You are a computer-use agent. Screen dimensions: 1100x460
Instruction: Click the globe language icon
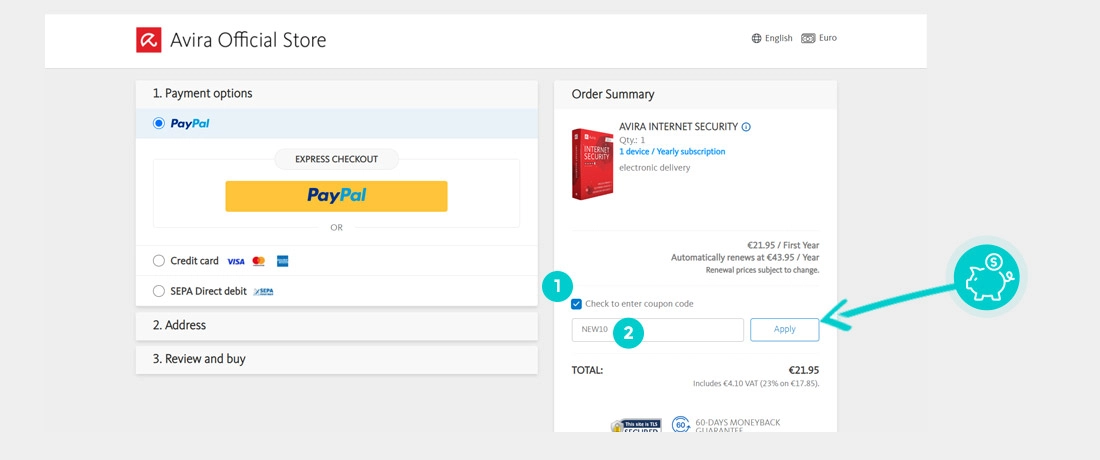[x=756, y=39]
